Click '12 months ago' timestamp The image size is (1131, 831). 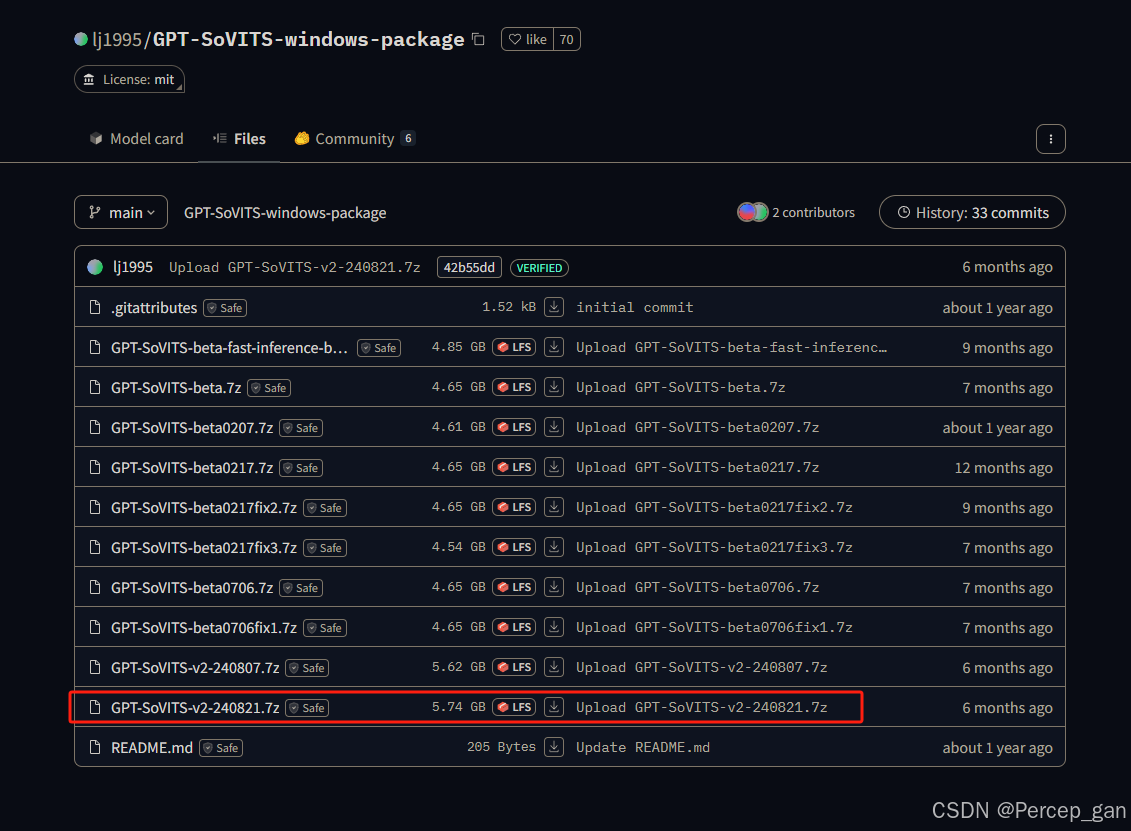1003,468
